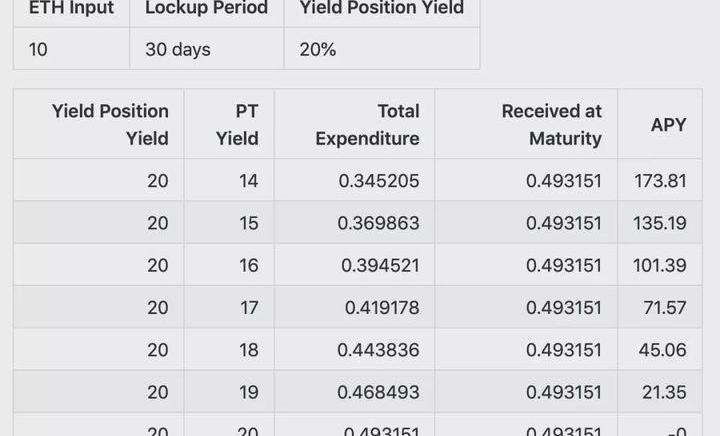
Task: Click the total expenditure 0.345205 cell
Action: [x=378, y=181]
